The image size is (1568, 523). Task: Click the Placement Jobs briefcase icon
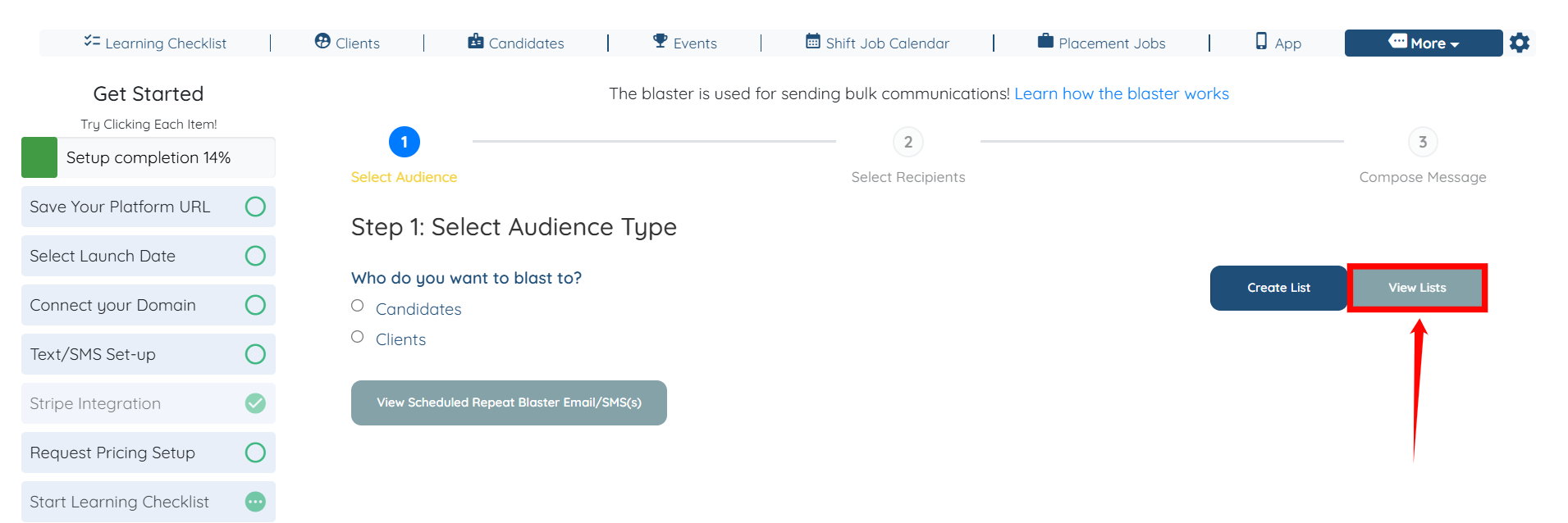pyautogui.click(x=1045, y=41)
